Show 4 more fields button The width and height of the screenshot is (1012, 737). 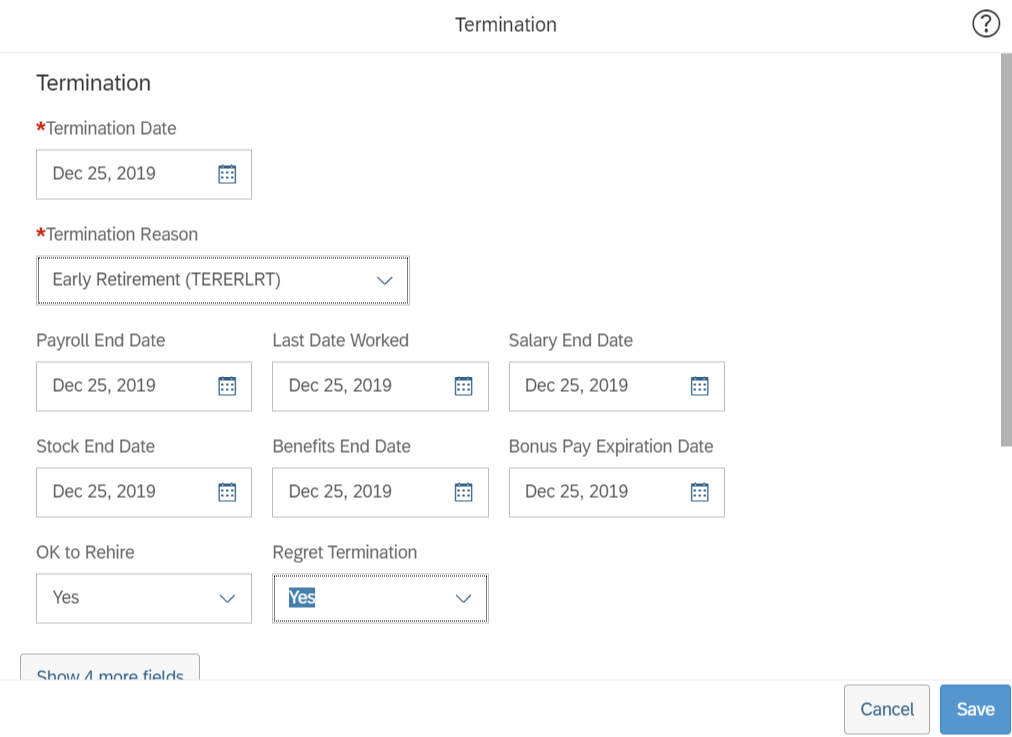[x=110, y=667]
